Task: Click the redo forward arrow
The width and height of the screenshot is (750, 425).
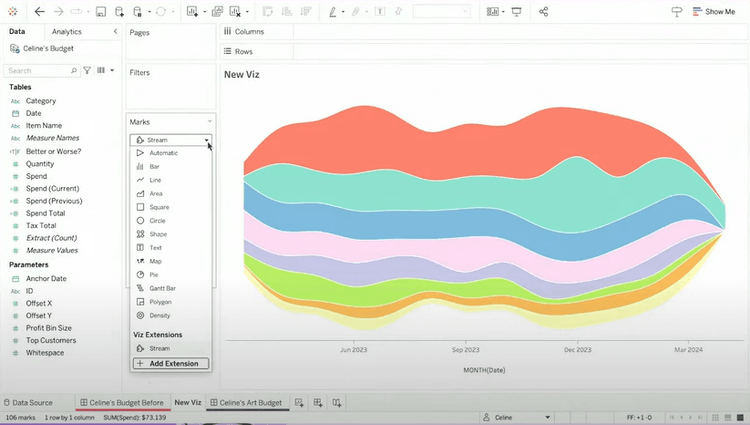Action: 58,12
